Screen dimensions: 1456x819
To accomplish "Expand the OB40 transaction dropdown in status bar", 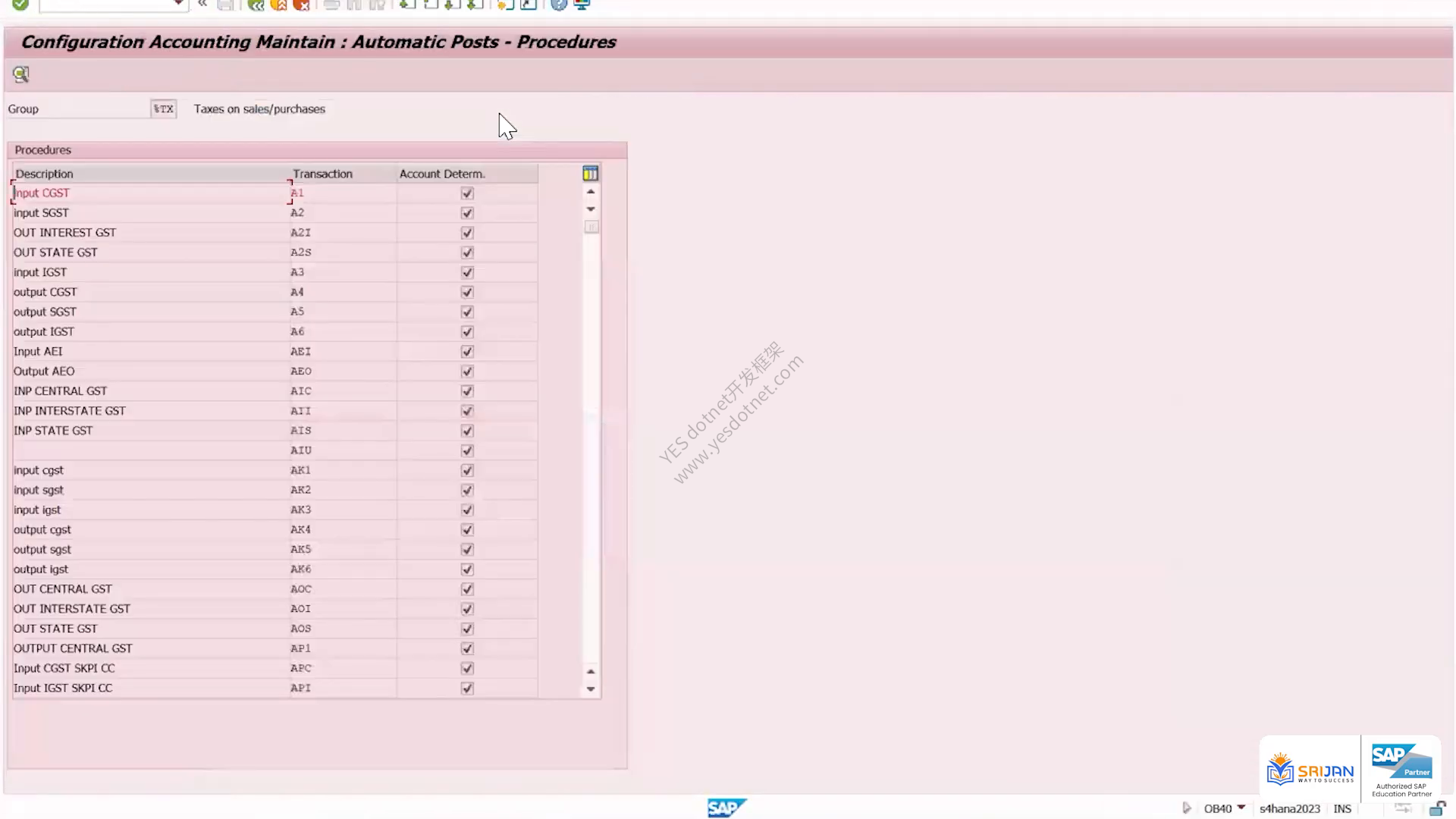I will tap(1241, 808).
